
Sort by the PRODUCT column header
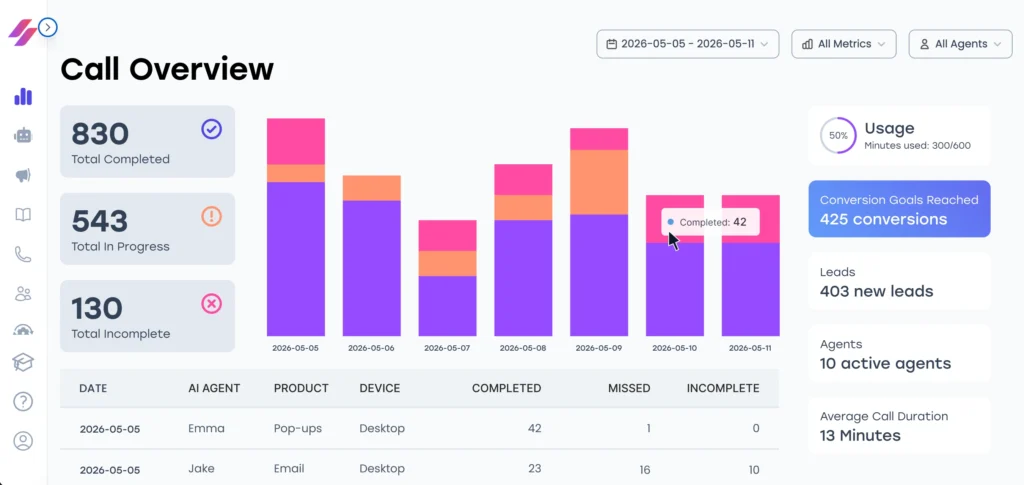point(301,388)
